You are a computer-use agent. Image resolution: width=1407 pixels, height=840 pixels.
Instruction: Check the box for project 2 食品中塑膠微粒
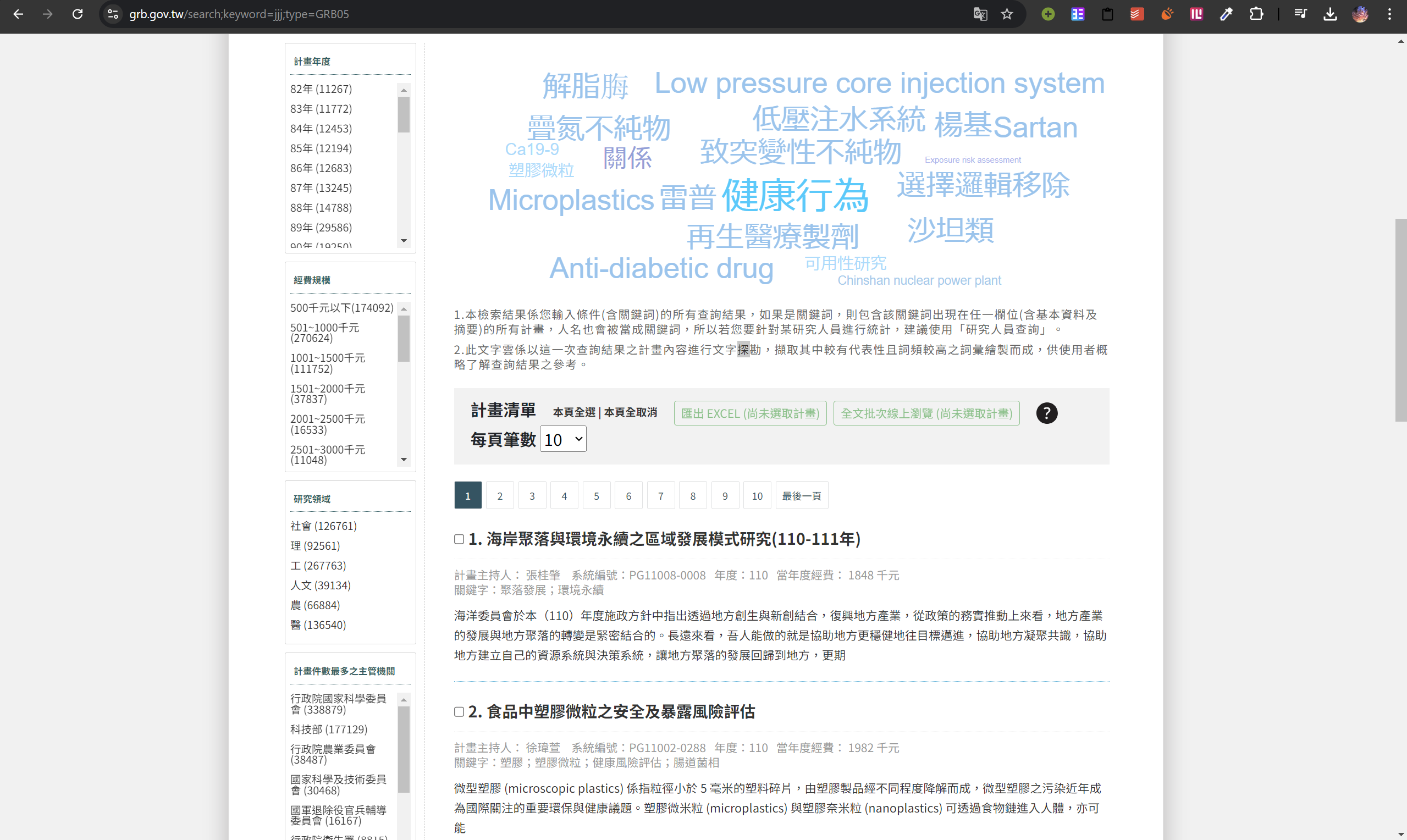pyautogui.click(x=459, y=712)
